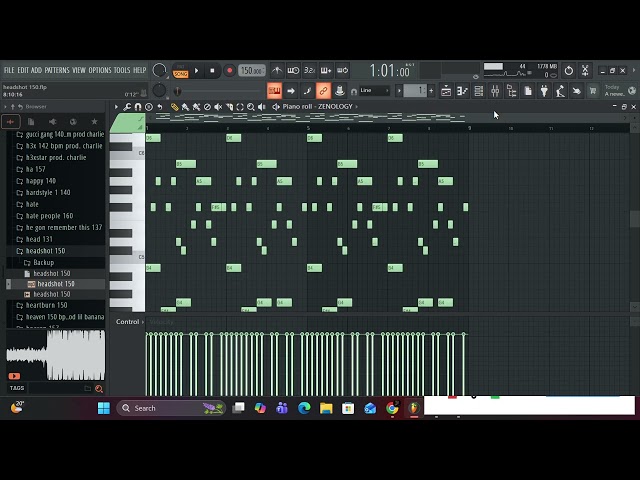Image resolution: width=640 pixels, height=480 pixels.
Task: Open the Line snap dropdown
Action: click(x=374, y=91)
